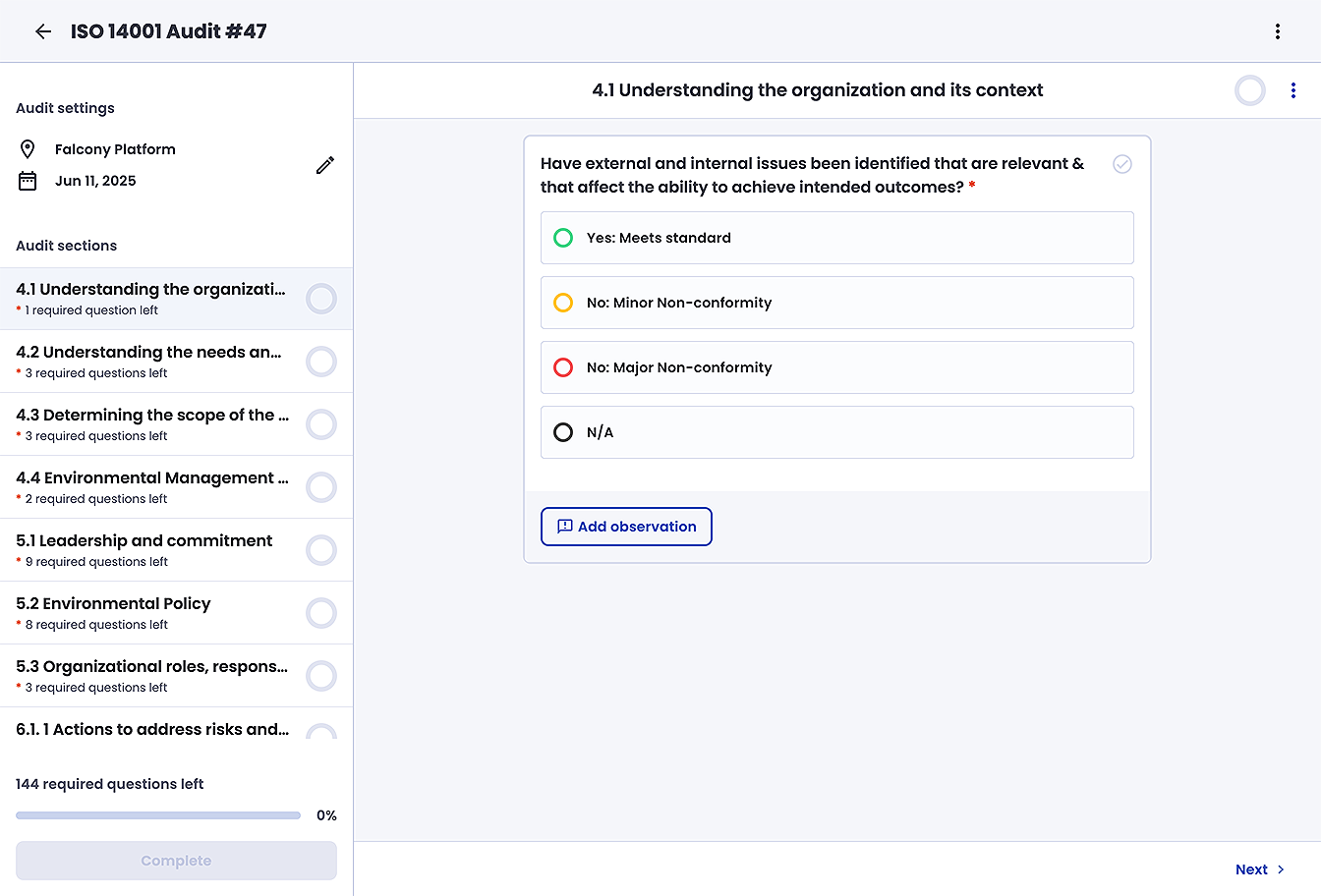Click progress ring for 5.3 section row

coord(321,676)
